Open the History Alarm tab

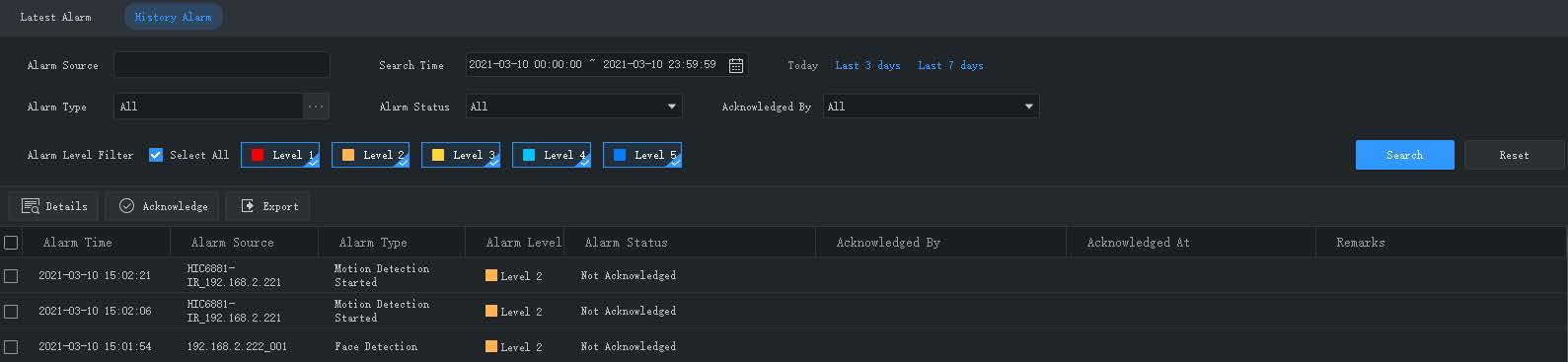(173, 17)
